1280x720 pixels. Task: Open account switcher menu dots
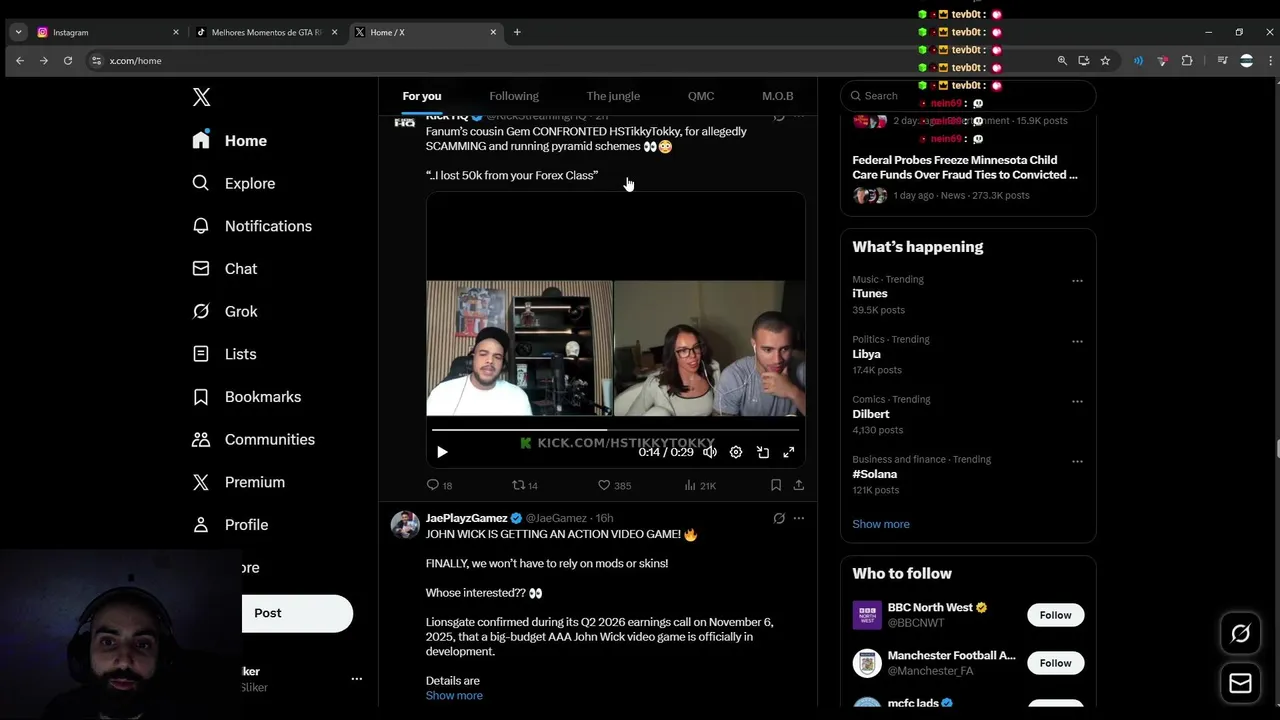356,679
